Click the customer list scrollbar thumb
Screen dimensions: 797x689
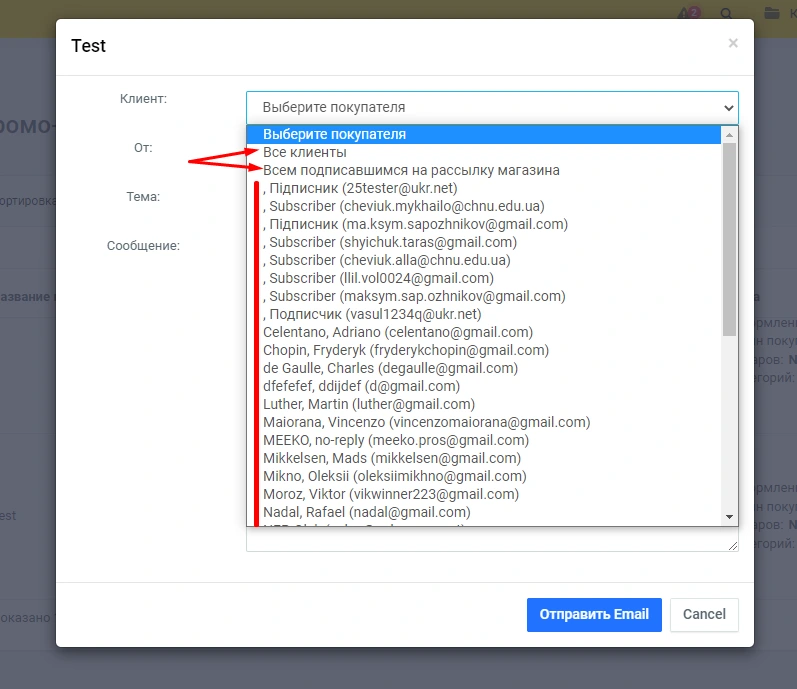click(729, 240)
